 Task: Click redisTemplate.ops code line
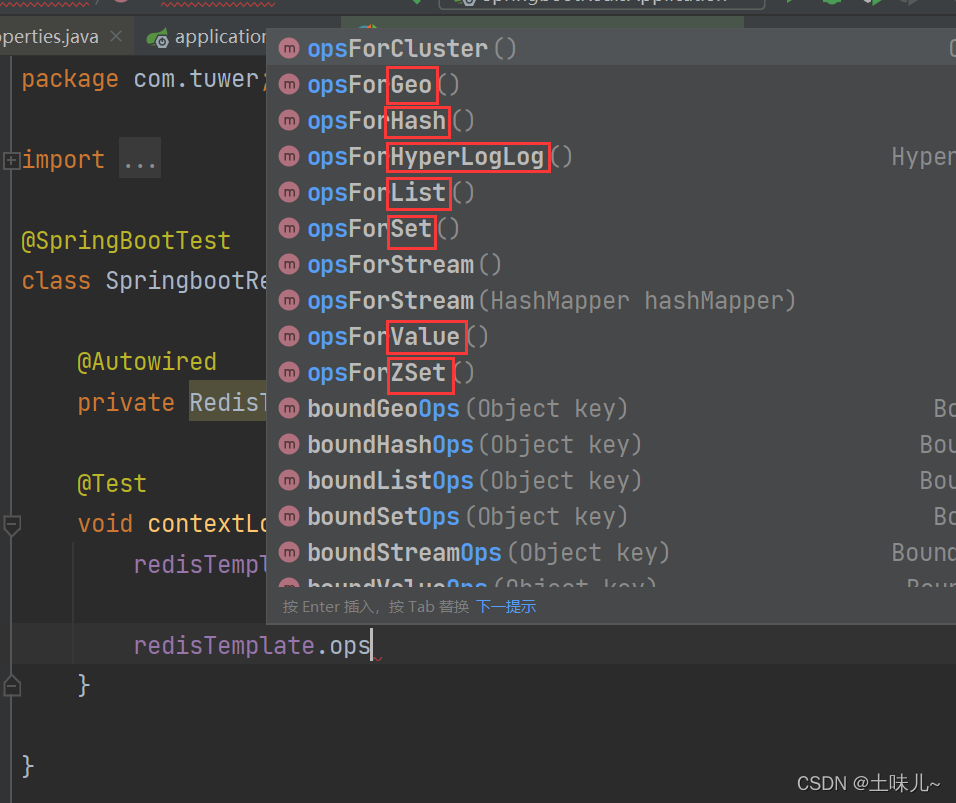click(252, 645)
